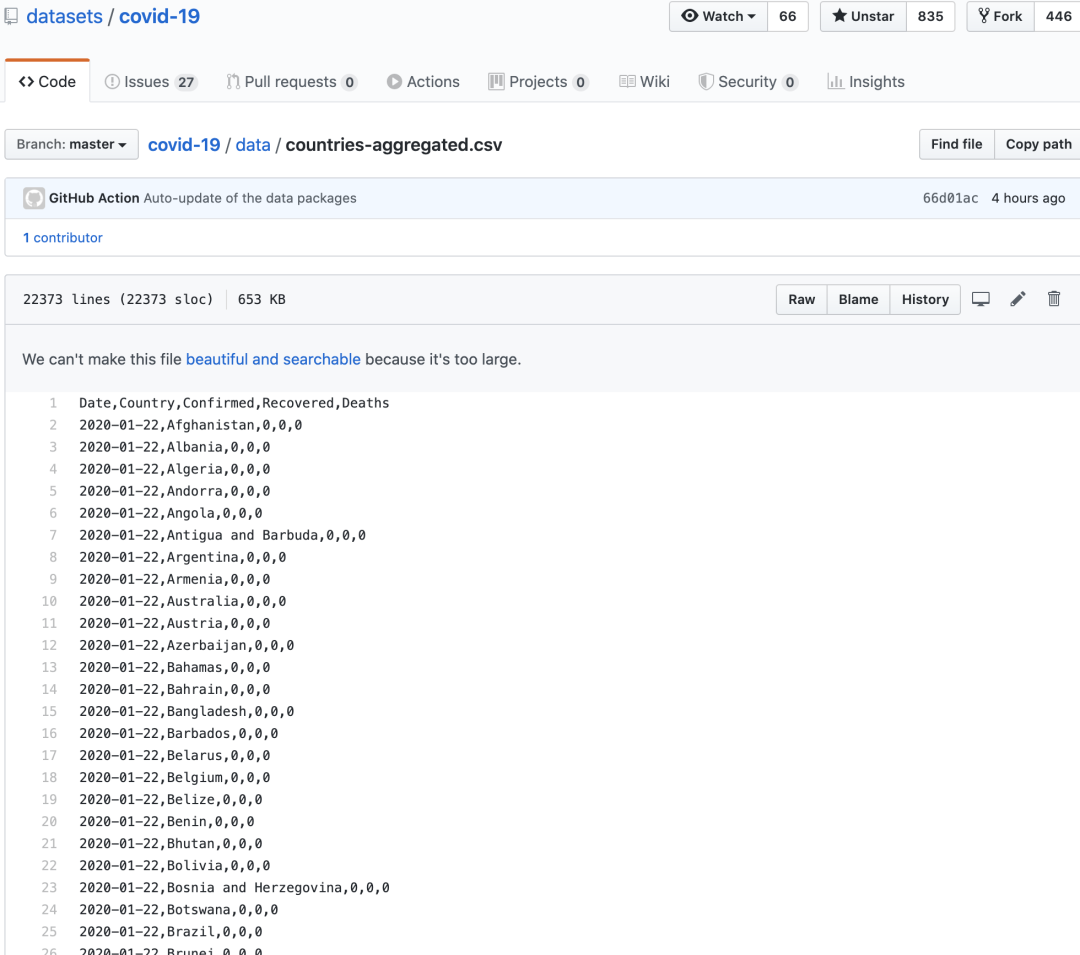Switch to the Insights tab

click(866, 82)
